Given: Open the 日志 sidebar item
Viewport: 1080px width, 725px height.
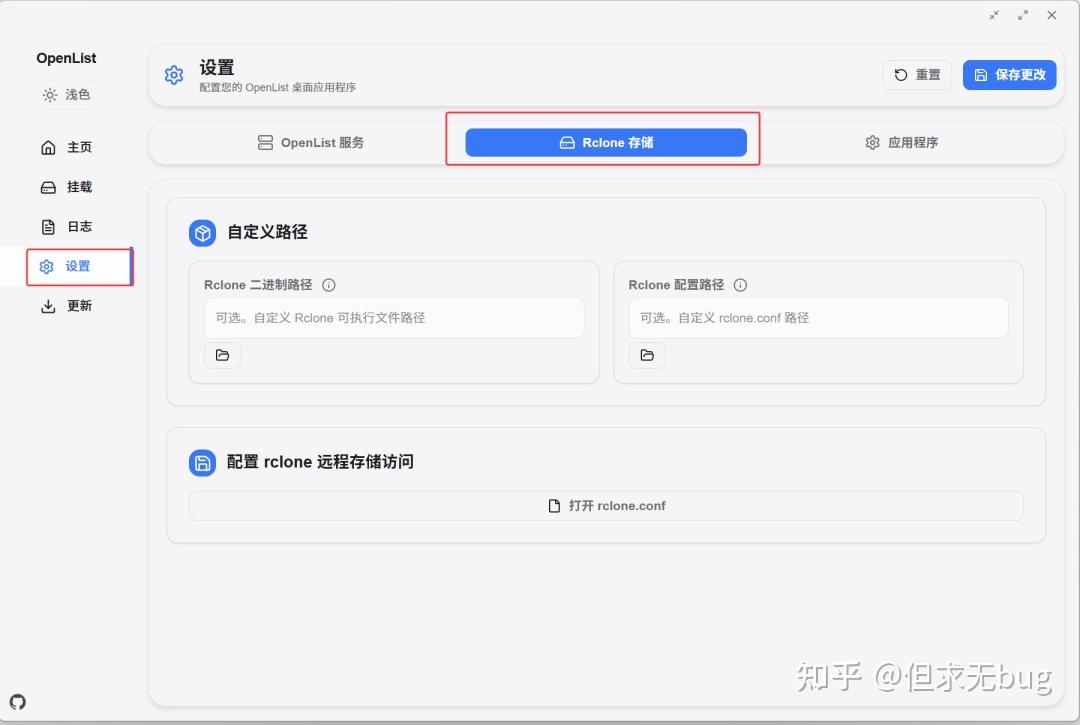Looking at the screenshot, I should [66, 227].
